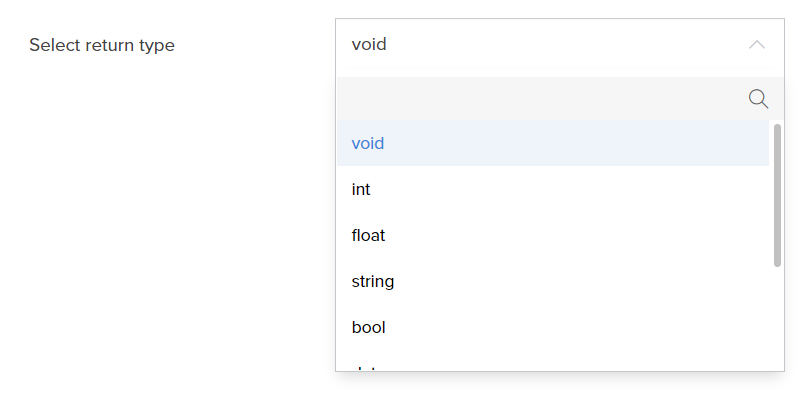809x399 pixels.
Task: Choose bool from return types
Action: (368, 327)
